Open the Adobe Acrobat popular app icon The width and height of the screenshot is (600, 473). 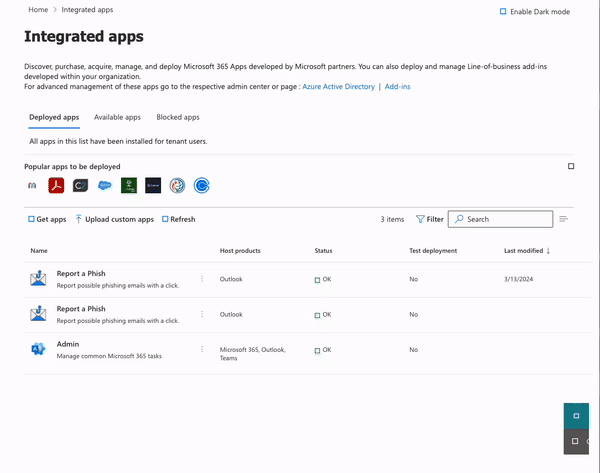(56, 186)
